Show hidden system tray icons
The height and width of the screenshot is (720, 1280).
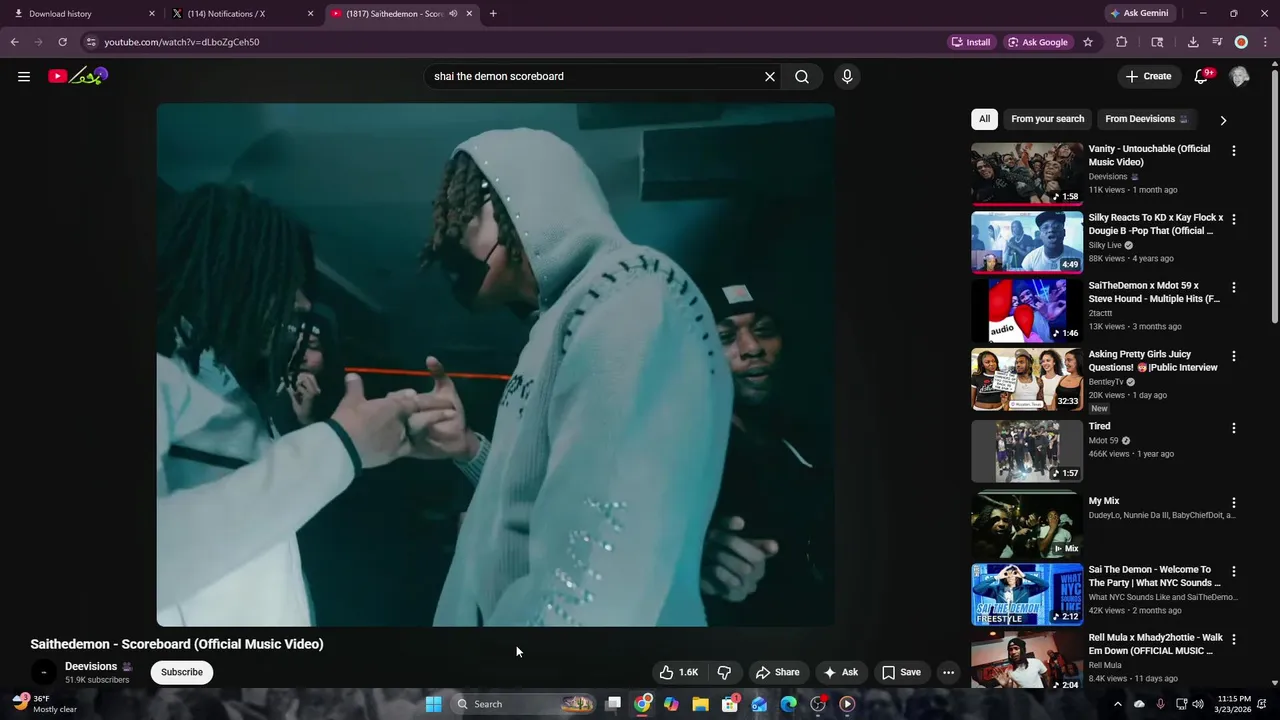1118,704
